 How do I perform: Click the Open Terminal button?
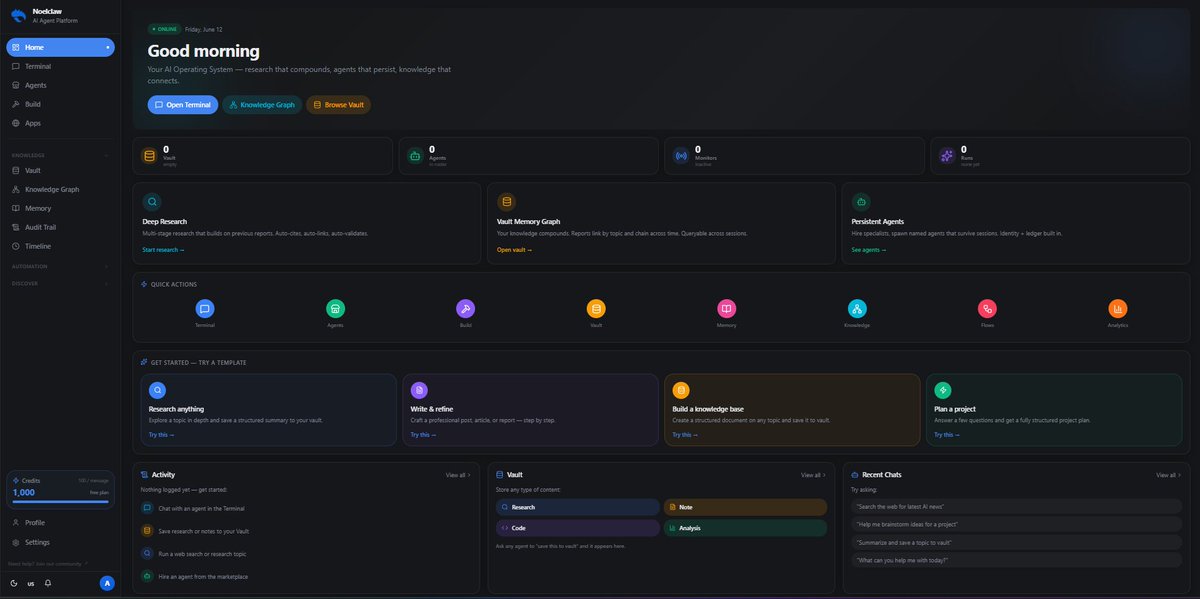point(183,104)
